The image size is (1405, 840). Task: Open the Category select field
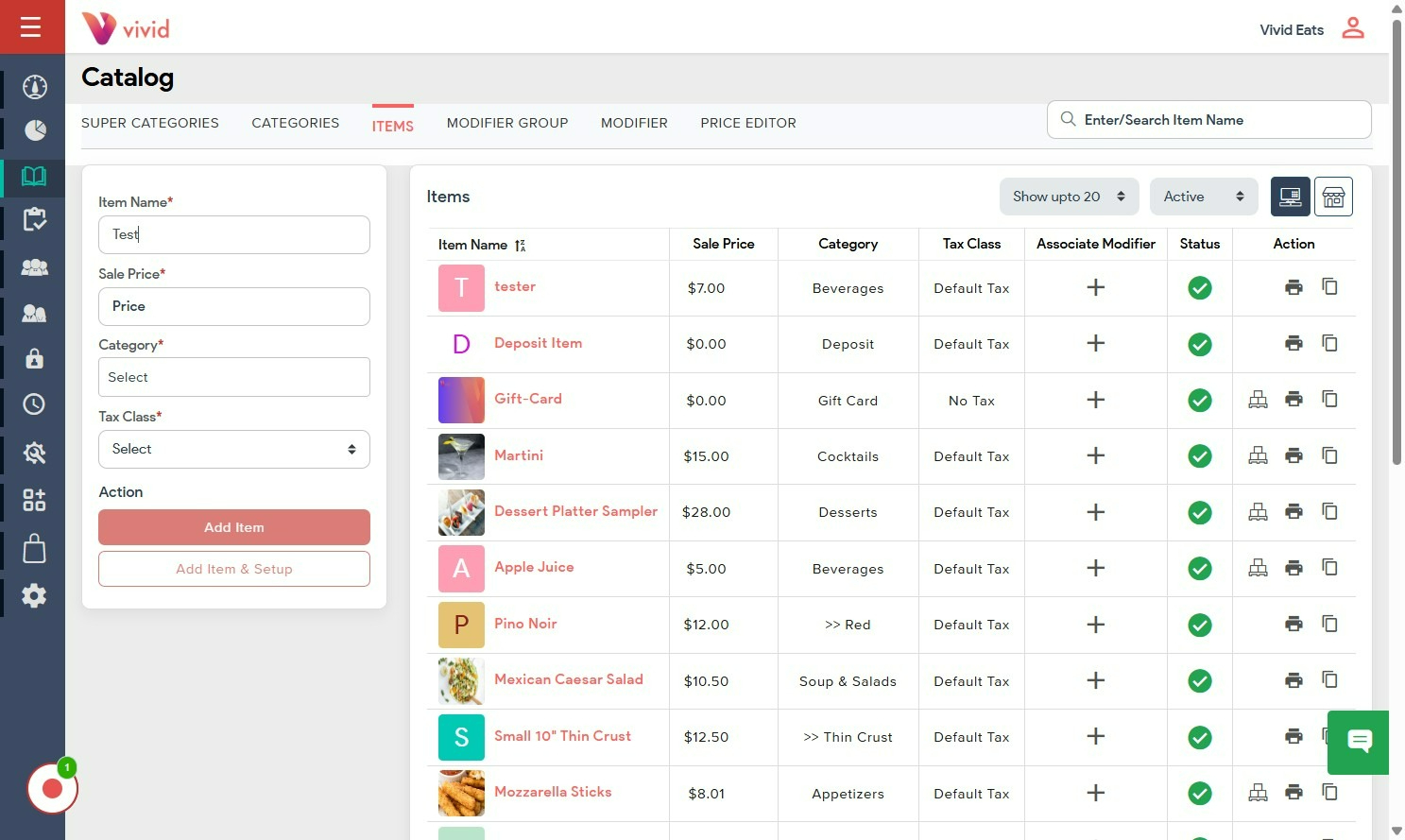[x=234, y=377]
